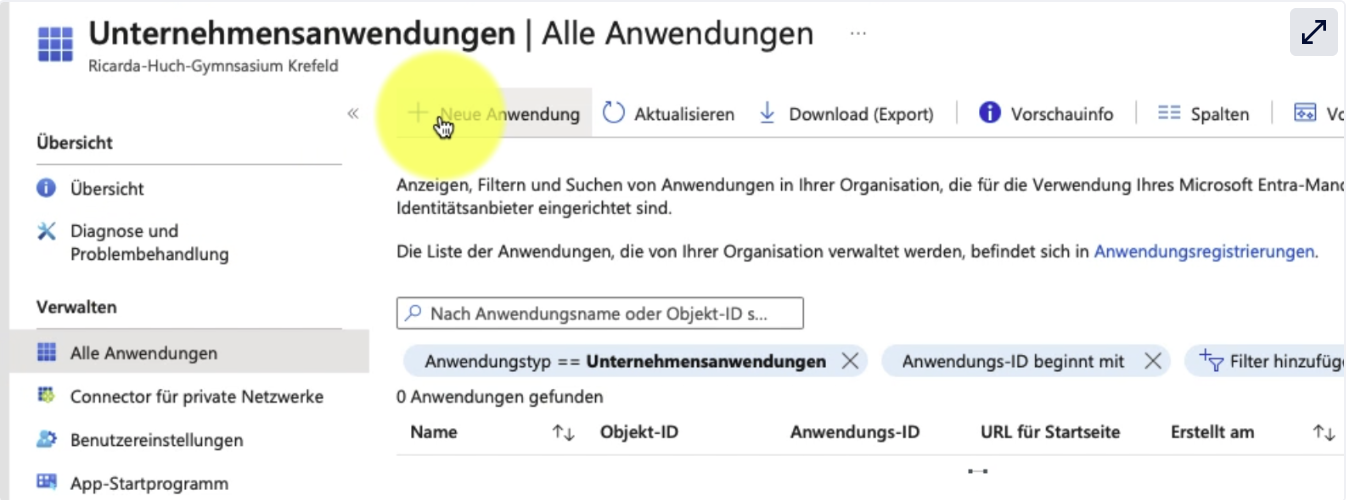Expand view with the fullscreen arrows icon
This screenshot has width=1348, height=500.
coord(1313,34)
